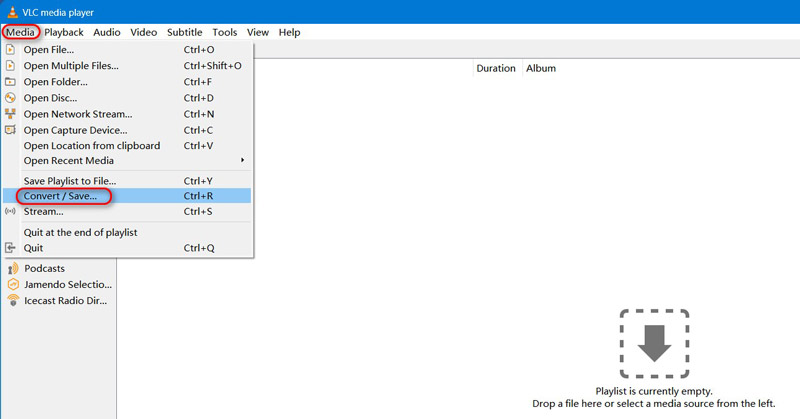Viewport: 800px width, 419px height.
Task: Sort playlist by Duration column header
Action: pos(496,68)
